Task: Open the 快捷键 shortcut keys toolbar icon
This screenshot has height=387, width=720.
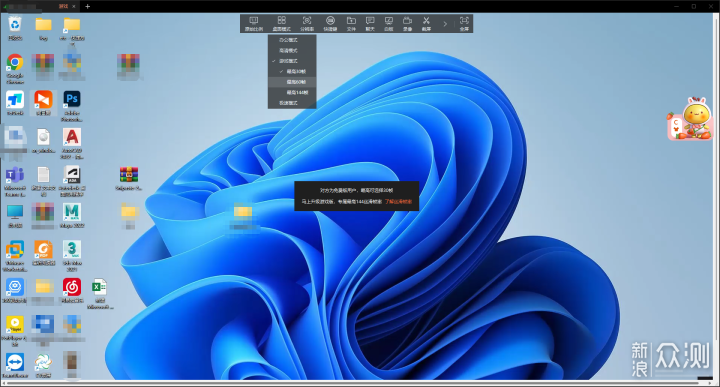Action: point(330,23)
